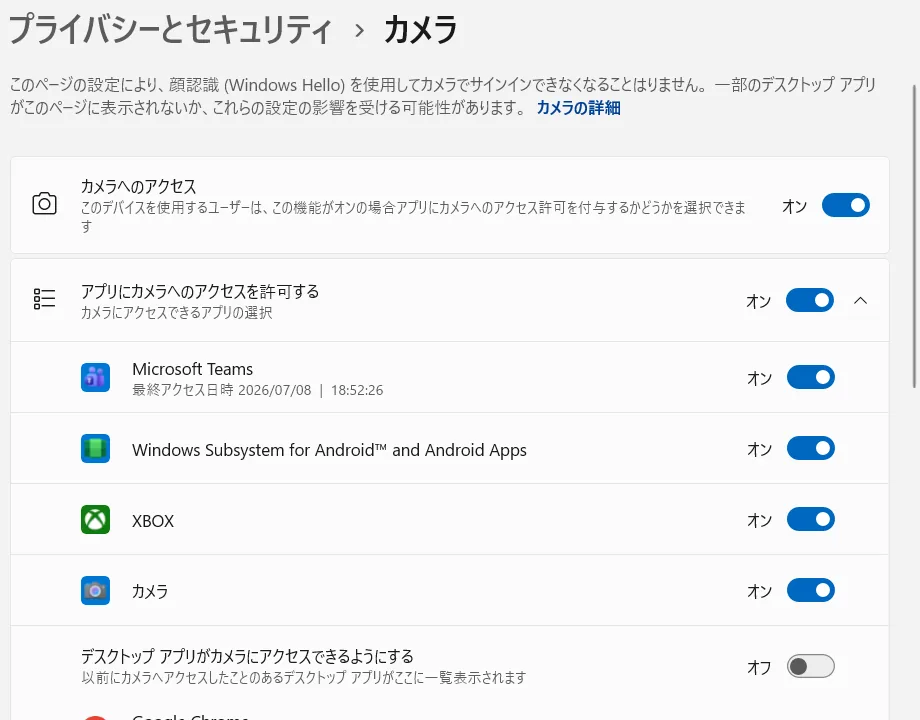This screenshot has height=720, width=920.
Task: Click the XBOX label text
Action: (x=153, y=521)
